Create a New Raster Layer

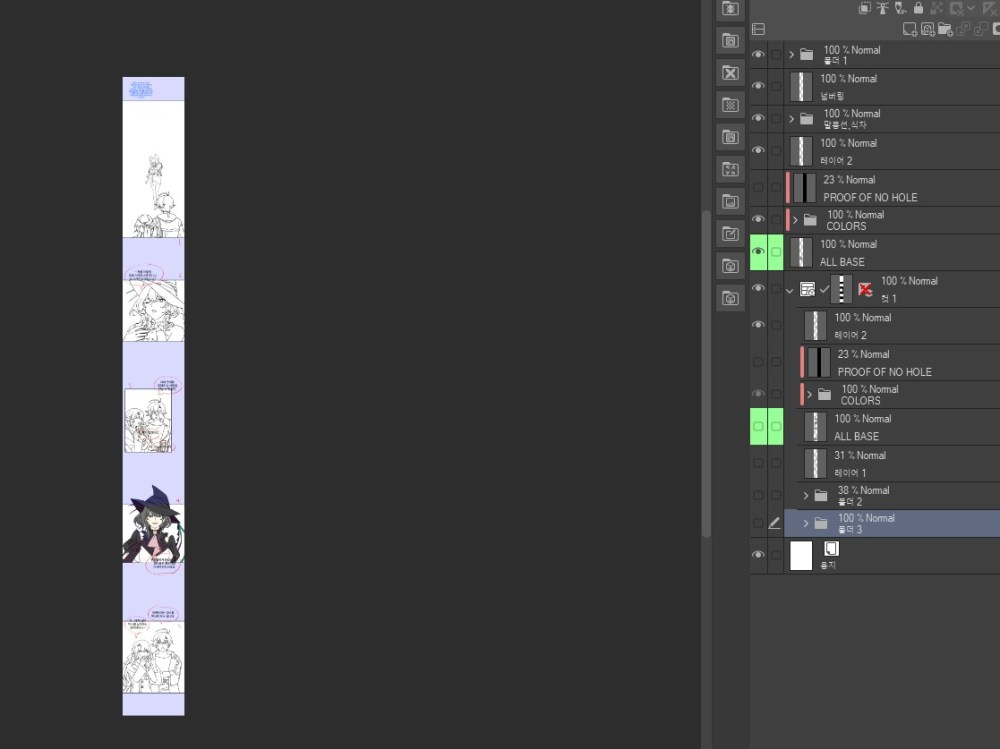pyautogui.click(x=909, y=29)
